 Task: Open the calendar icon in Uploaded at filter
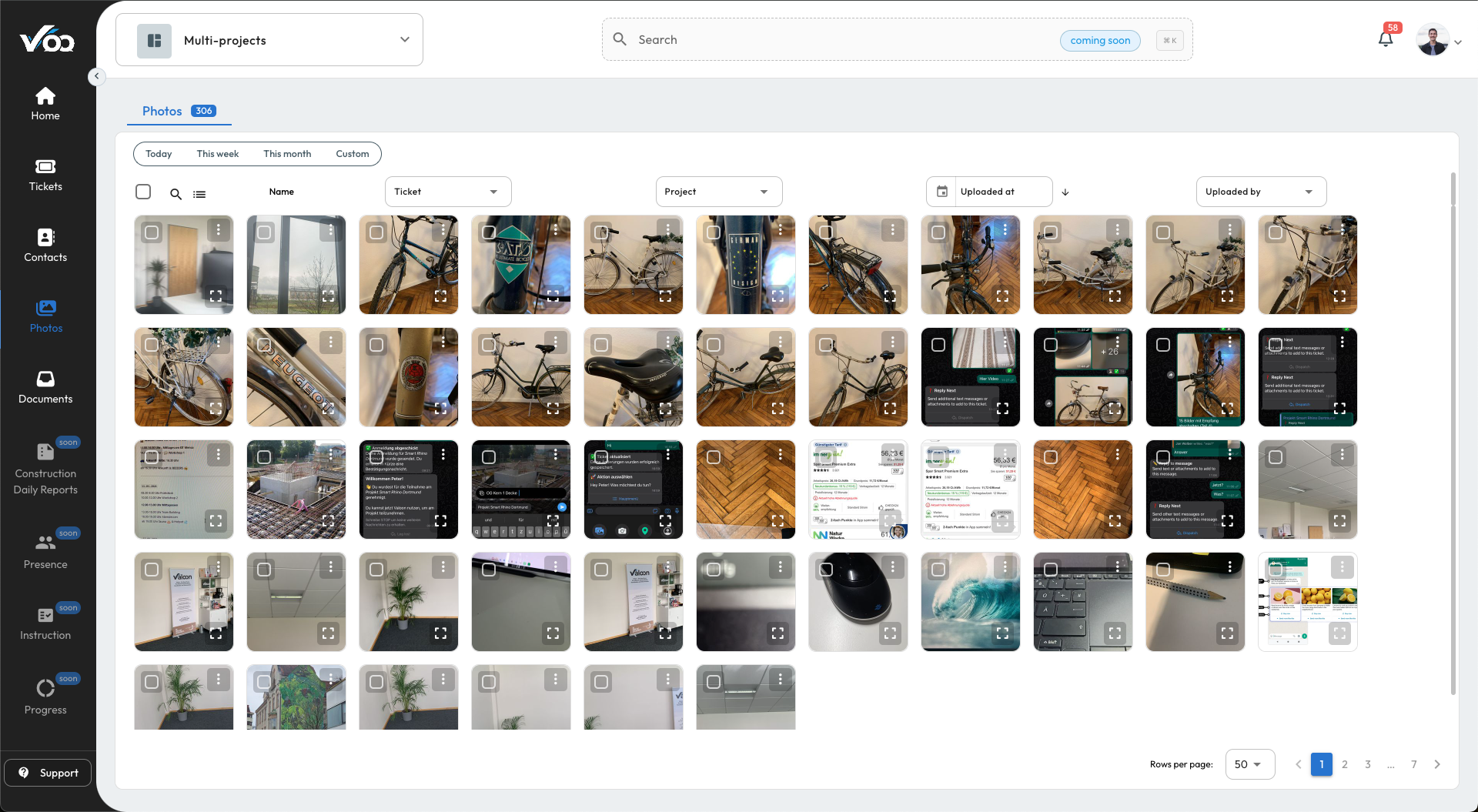click(941, 192)
